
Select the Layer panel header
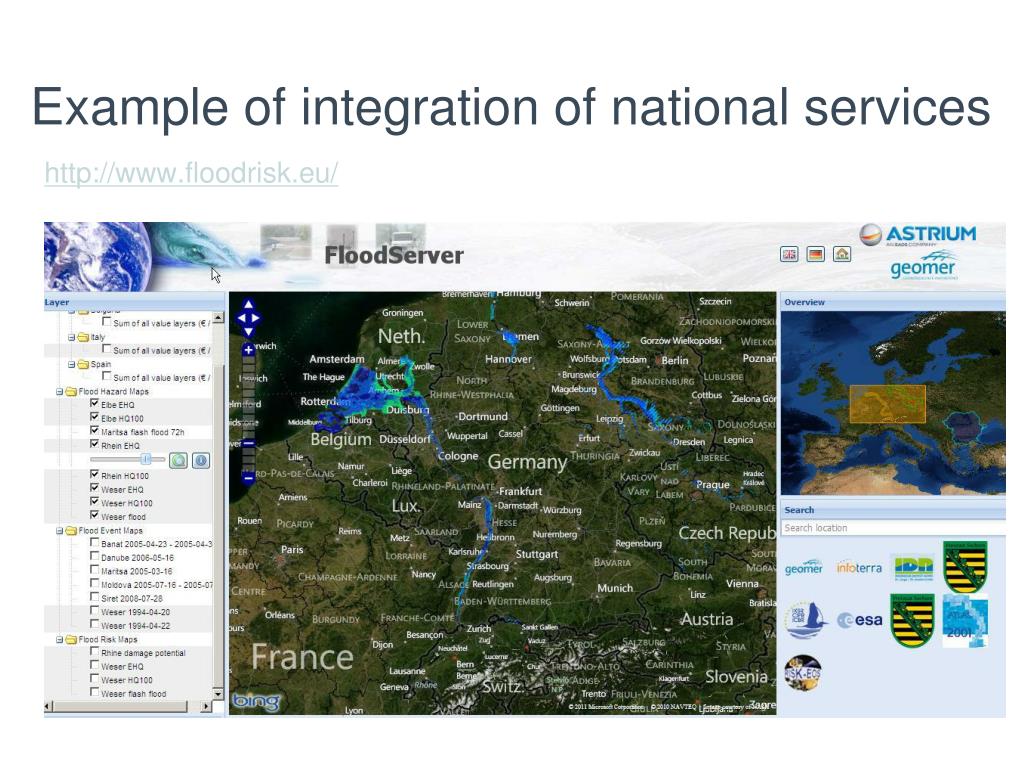pos(135,302)
